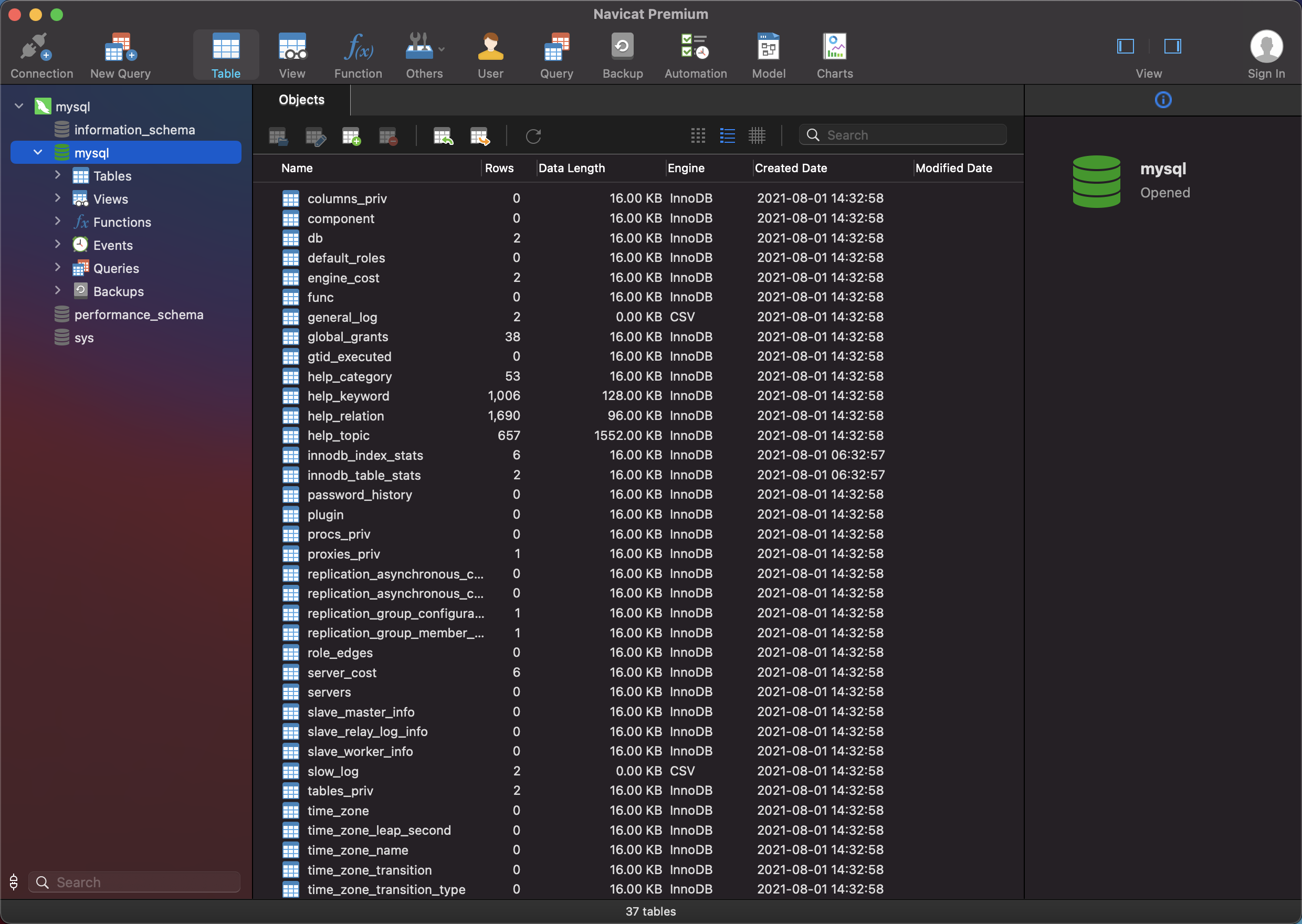Click the New Query toolbar icon
This screenshot has width=1302, height=924.
120,54
